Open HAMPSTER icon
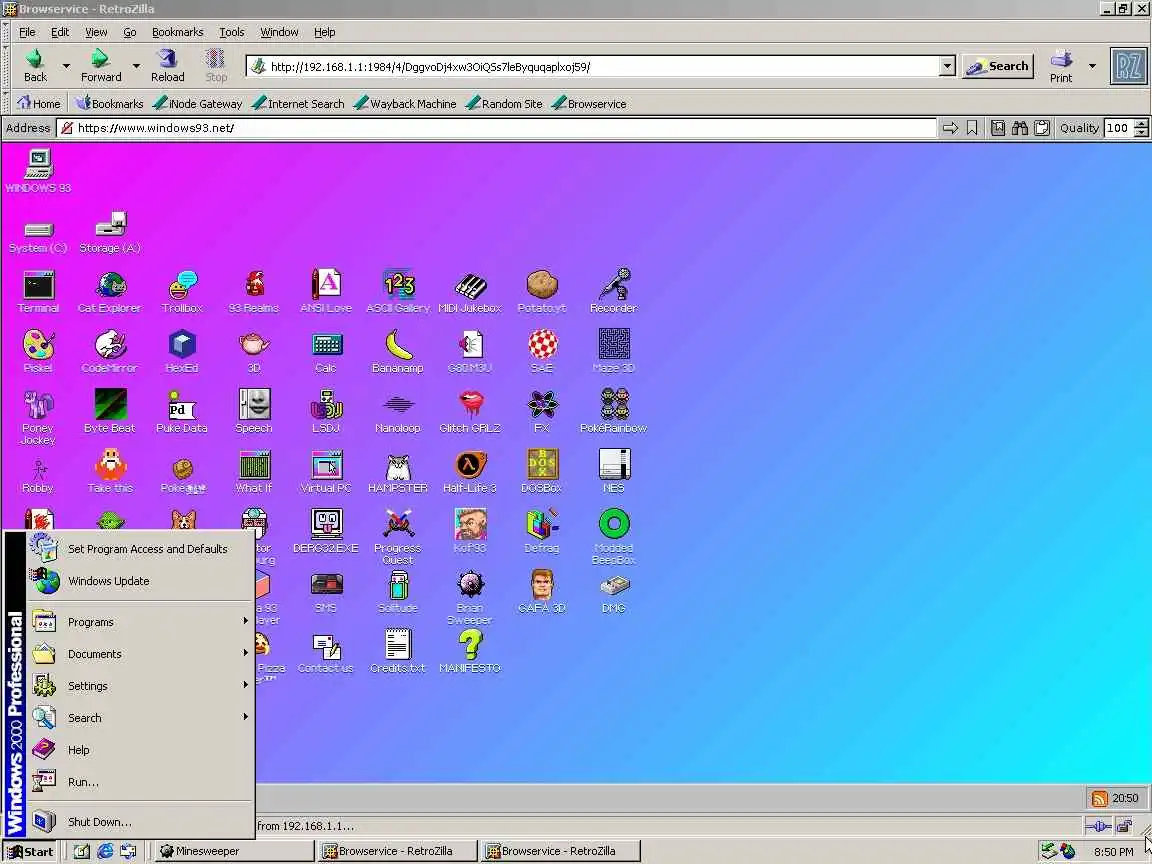 coord(397,472)
